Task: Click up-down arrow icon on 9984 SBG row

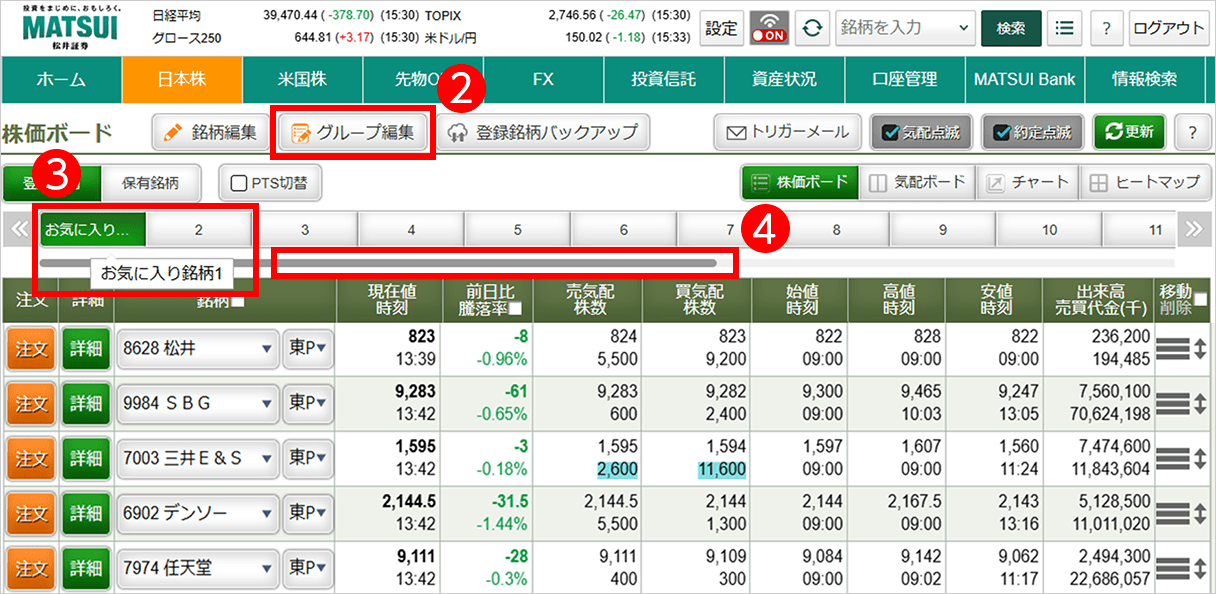Action: tap(1200, 403)
